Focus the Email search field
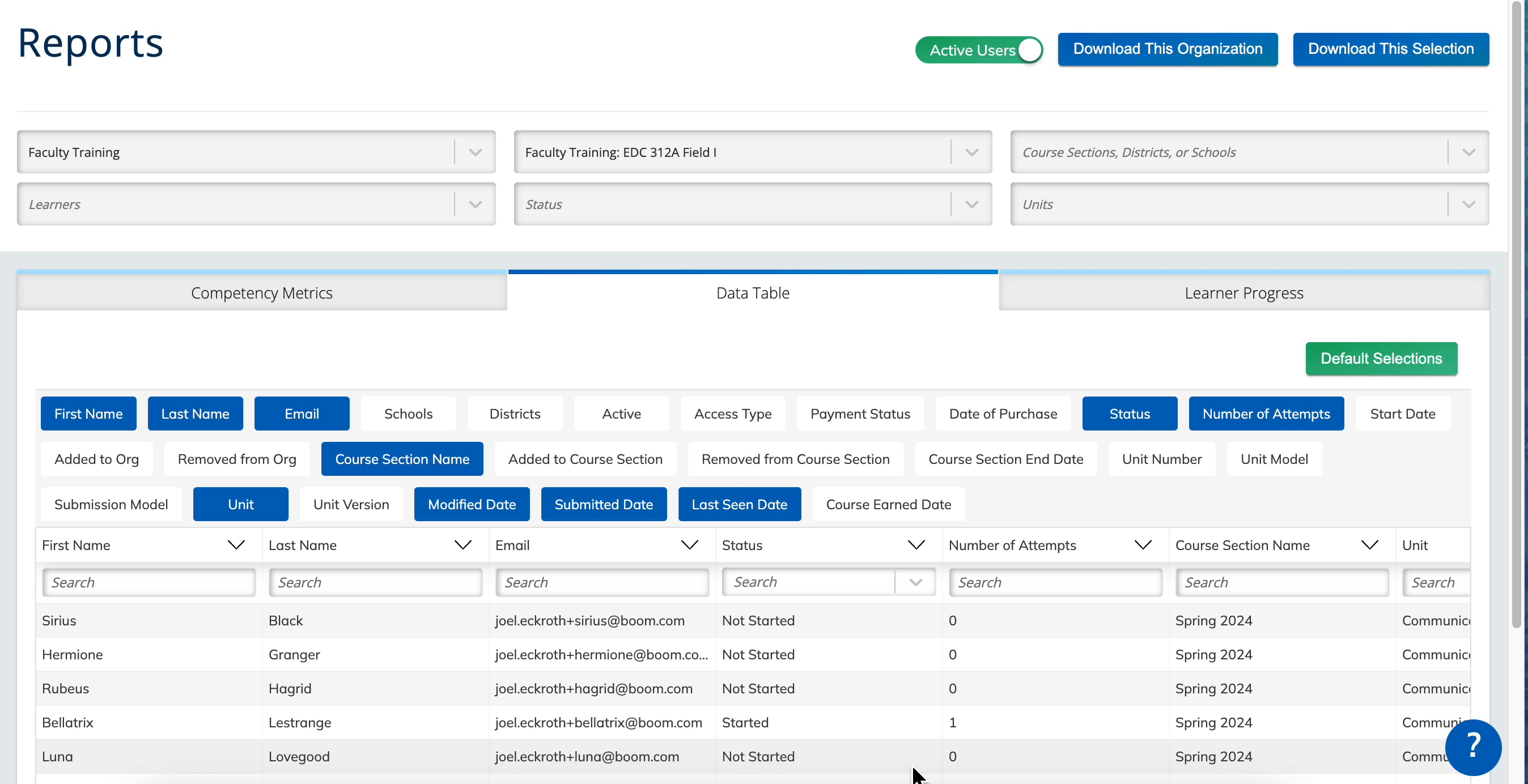 tap(602, 582)
